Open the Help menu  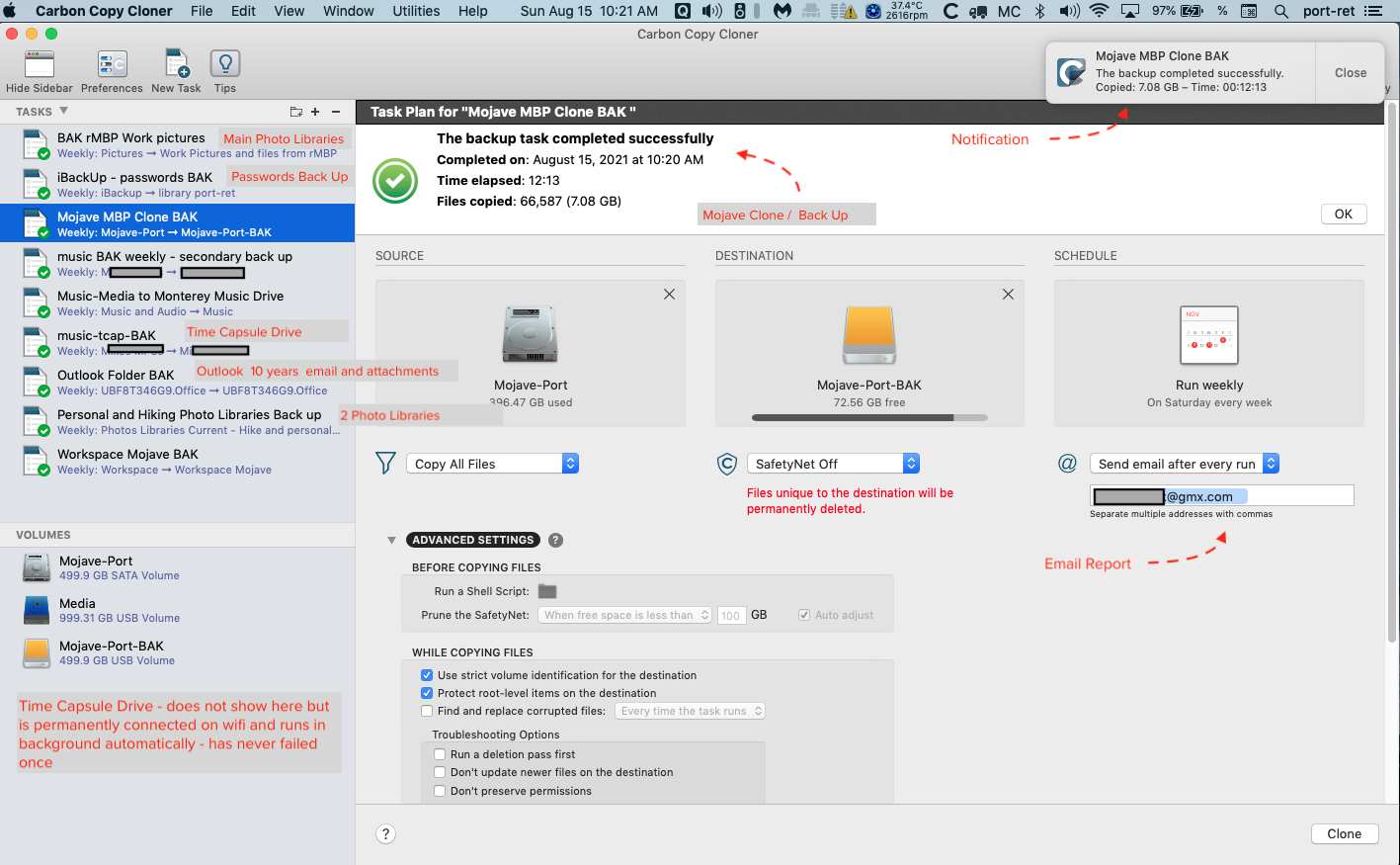[x=472, y=11]
